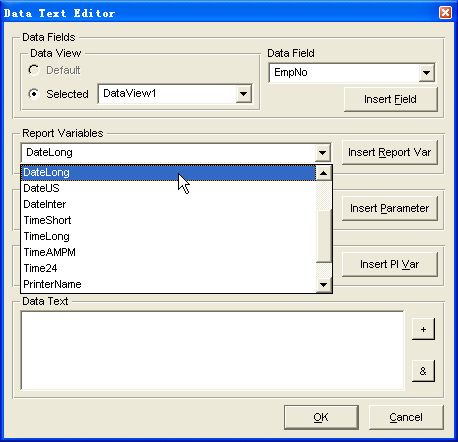Select DateLong in the dropdown list
458x442 pixels.
[x=168, y=172]
